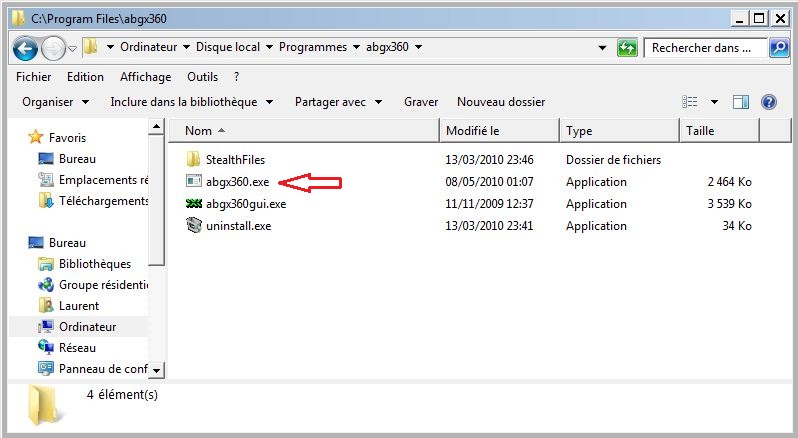This screenshot has width=798, height=438.
Task: Click the Forward navigation arrow button
Action: [x=53, y=49]
